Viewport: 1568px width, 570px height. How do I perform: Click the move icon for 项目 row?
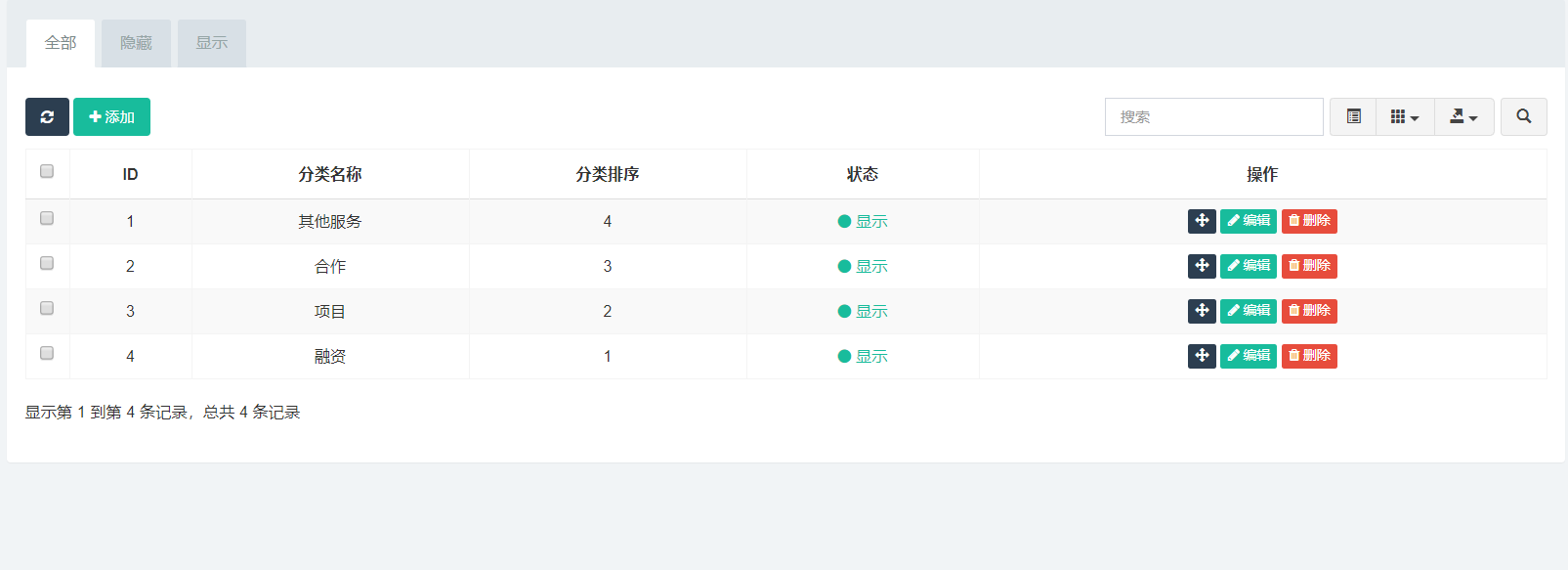coord(1202,311)
